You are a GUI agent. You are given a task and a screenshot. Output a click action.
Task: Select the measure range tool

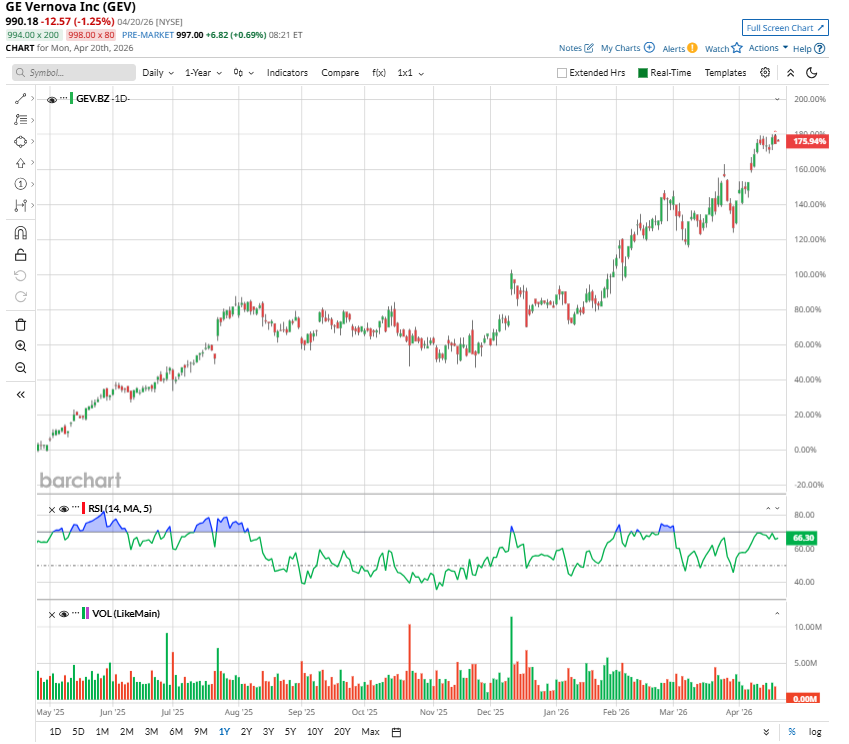(x=20, y=205)
